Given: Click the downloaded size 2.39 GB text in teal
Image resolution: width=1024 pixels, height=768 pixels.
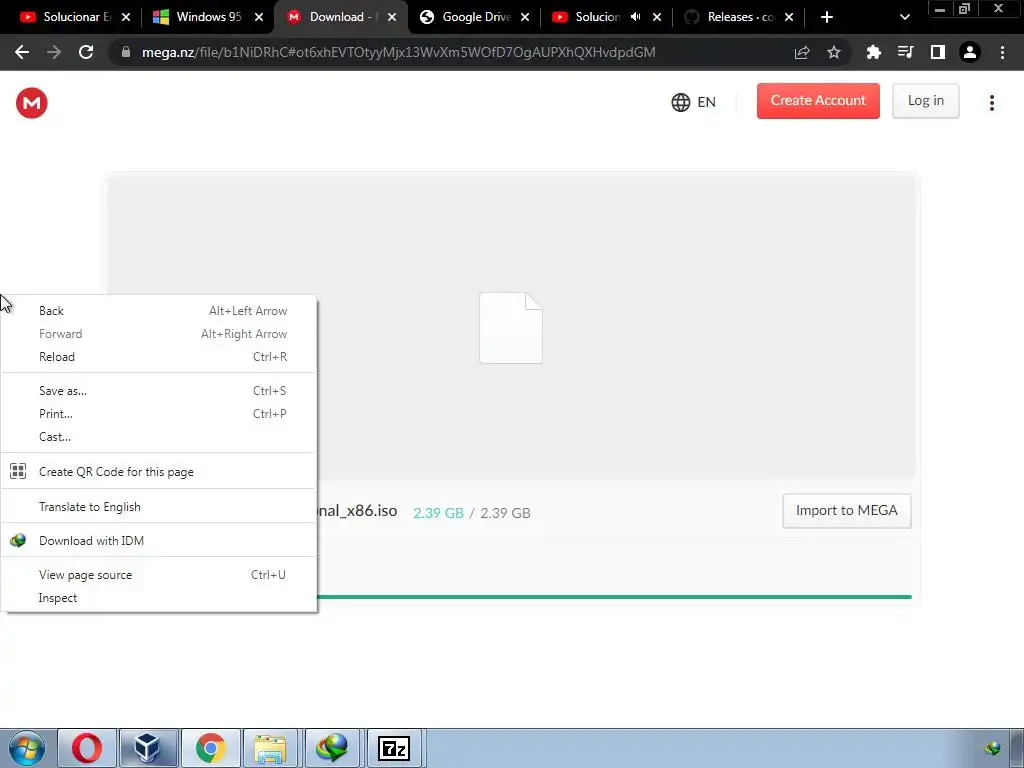Looking at the screenshot, I should (x=438, y=513).
